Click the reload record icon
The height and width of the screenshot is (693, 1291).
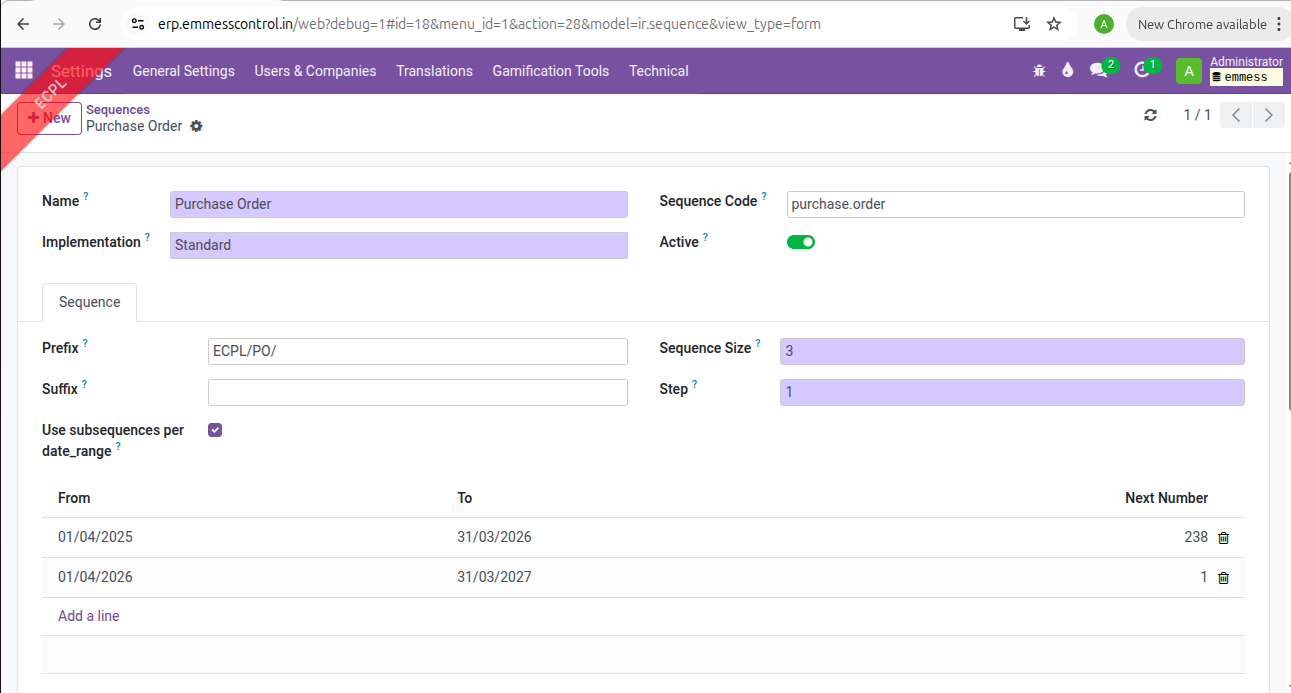(x=1150, y=115)
